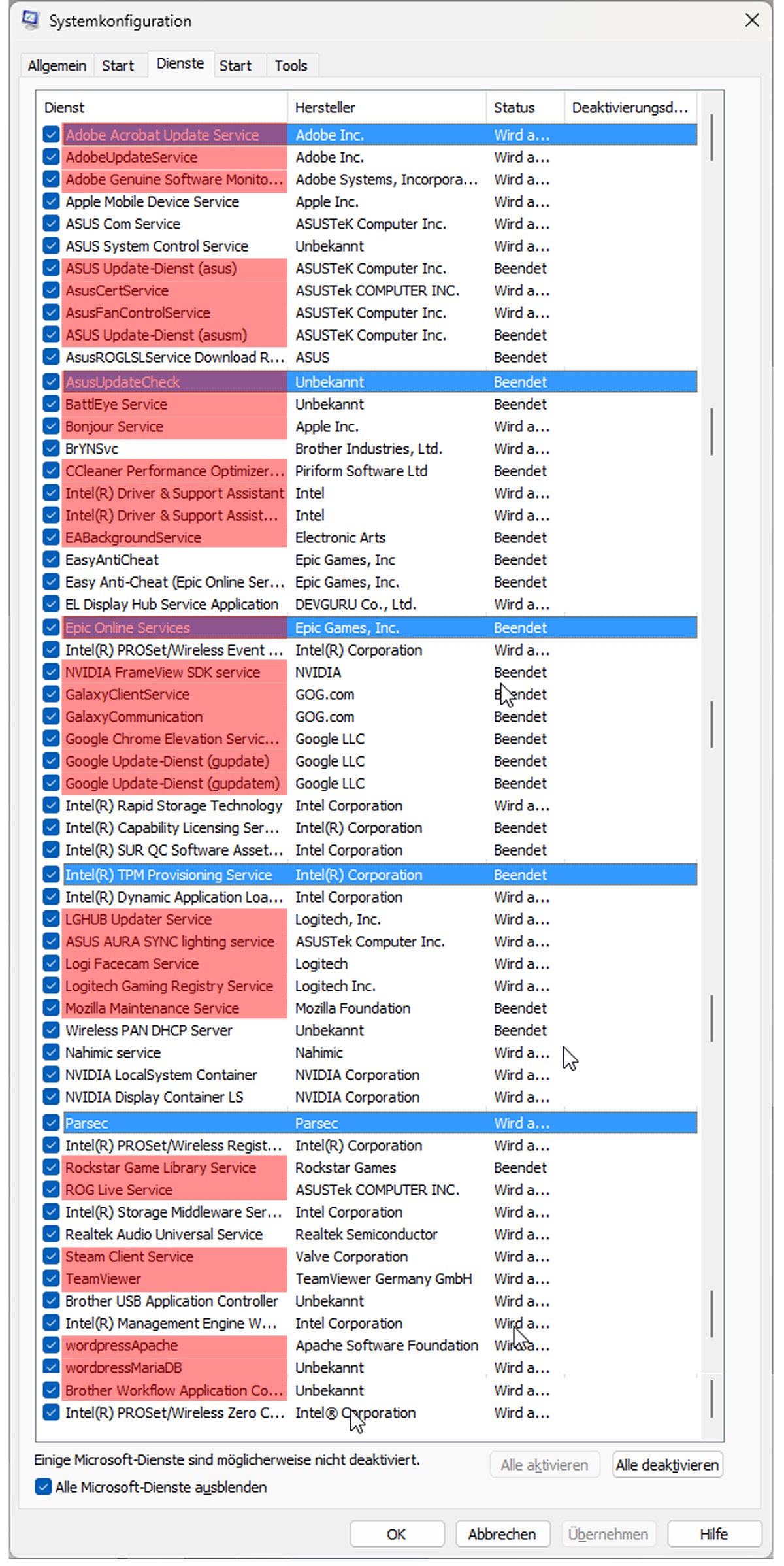Toggle Alle Microsoft-Dienste ausblenden checkbox
784x1566 pixels.
tap(43, 1487)
